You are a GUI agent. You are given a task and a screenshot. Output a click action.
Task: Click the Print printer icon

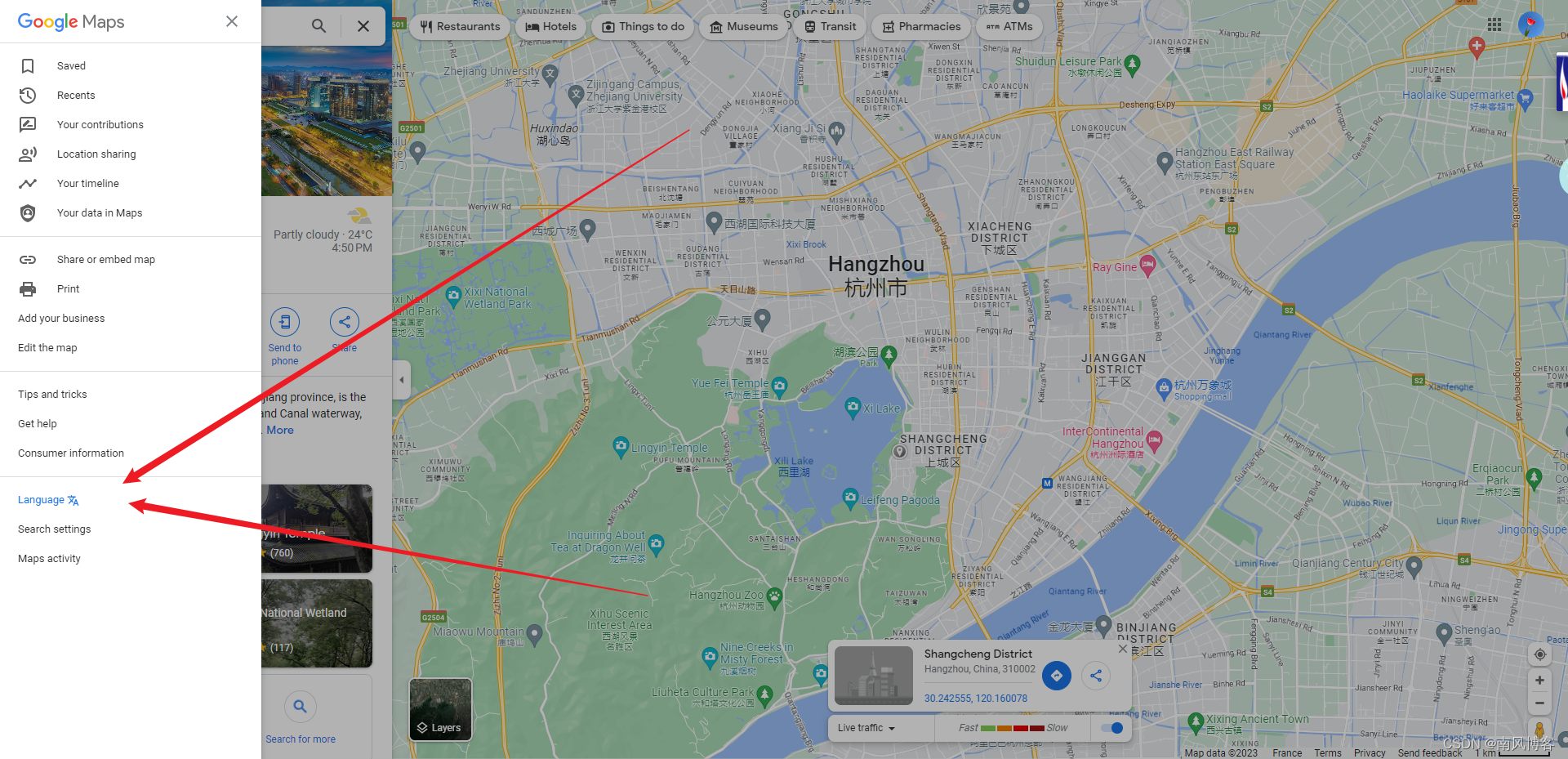[x=28, y=289]
